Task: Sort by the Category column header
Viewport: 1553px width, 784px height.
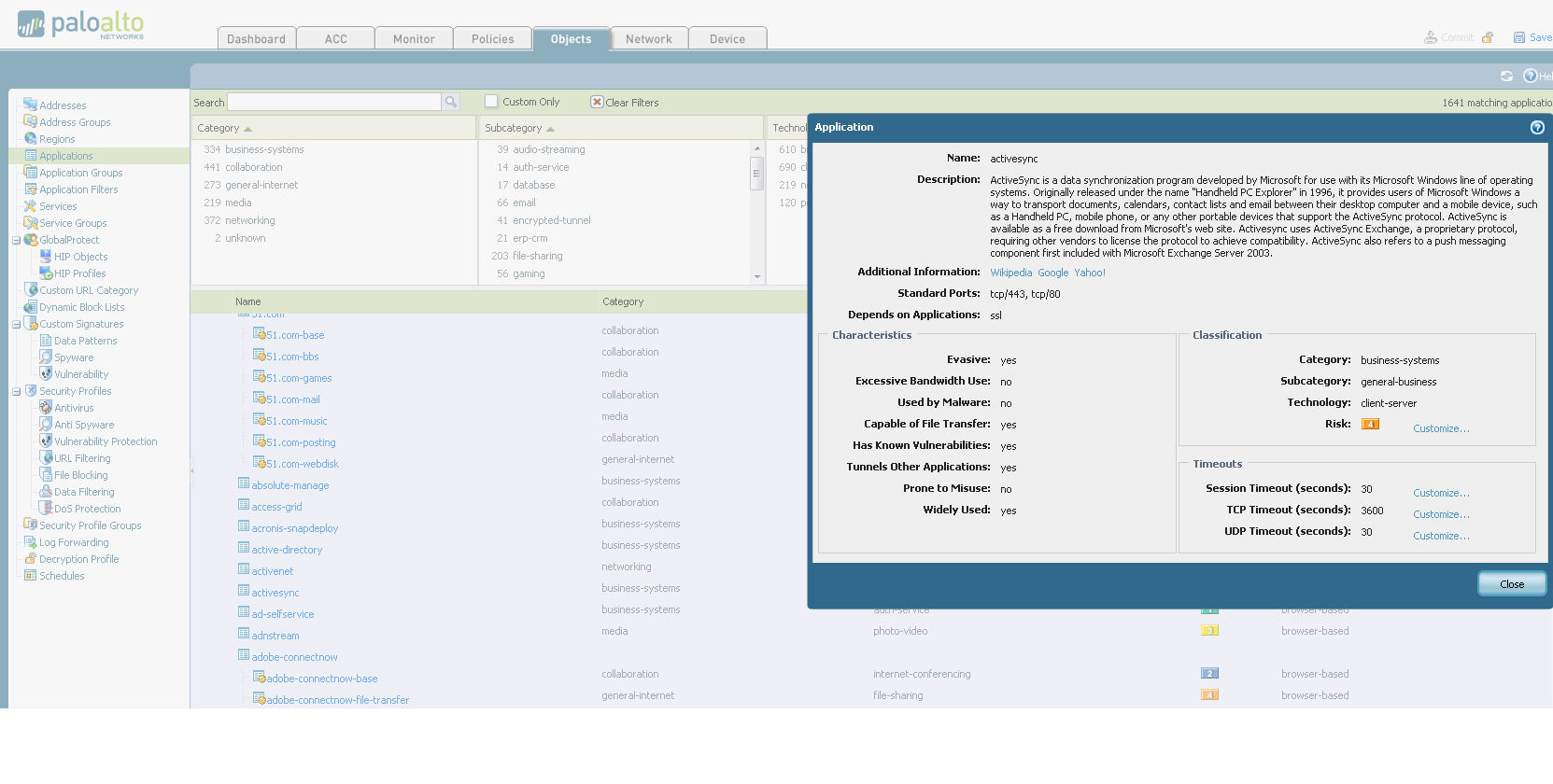Action: (333, 128)
